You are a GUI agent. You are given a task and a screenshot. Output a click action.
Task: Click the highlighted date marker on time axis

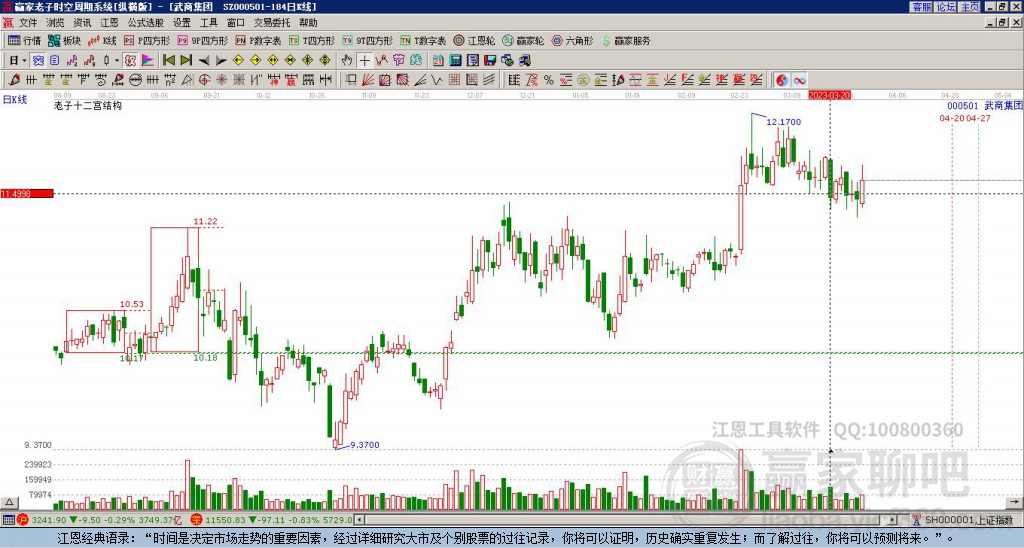(829, 95)
